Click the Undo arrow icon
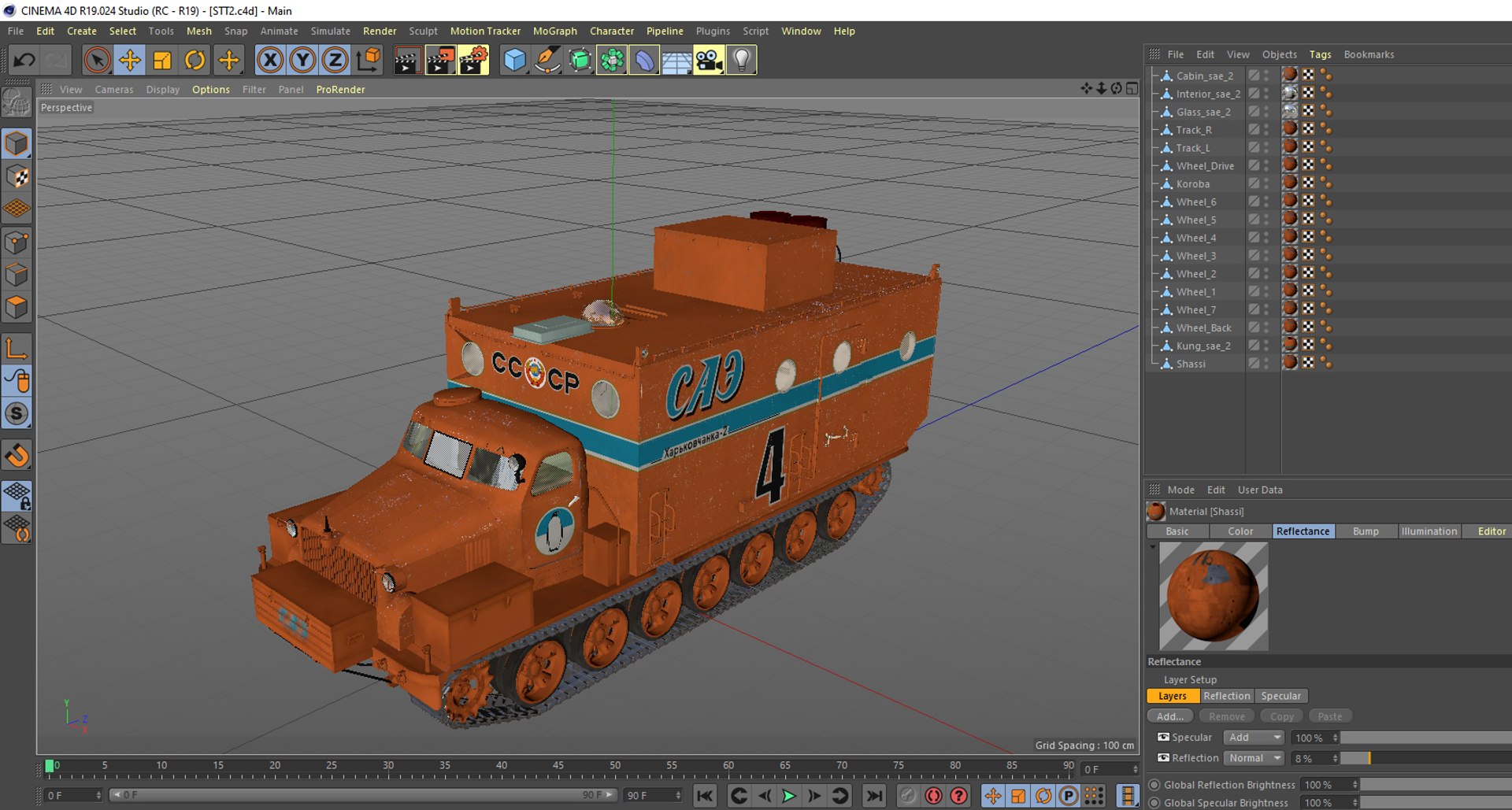 24,61
